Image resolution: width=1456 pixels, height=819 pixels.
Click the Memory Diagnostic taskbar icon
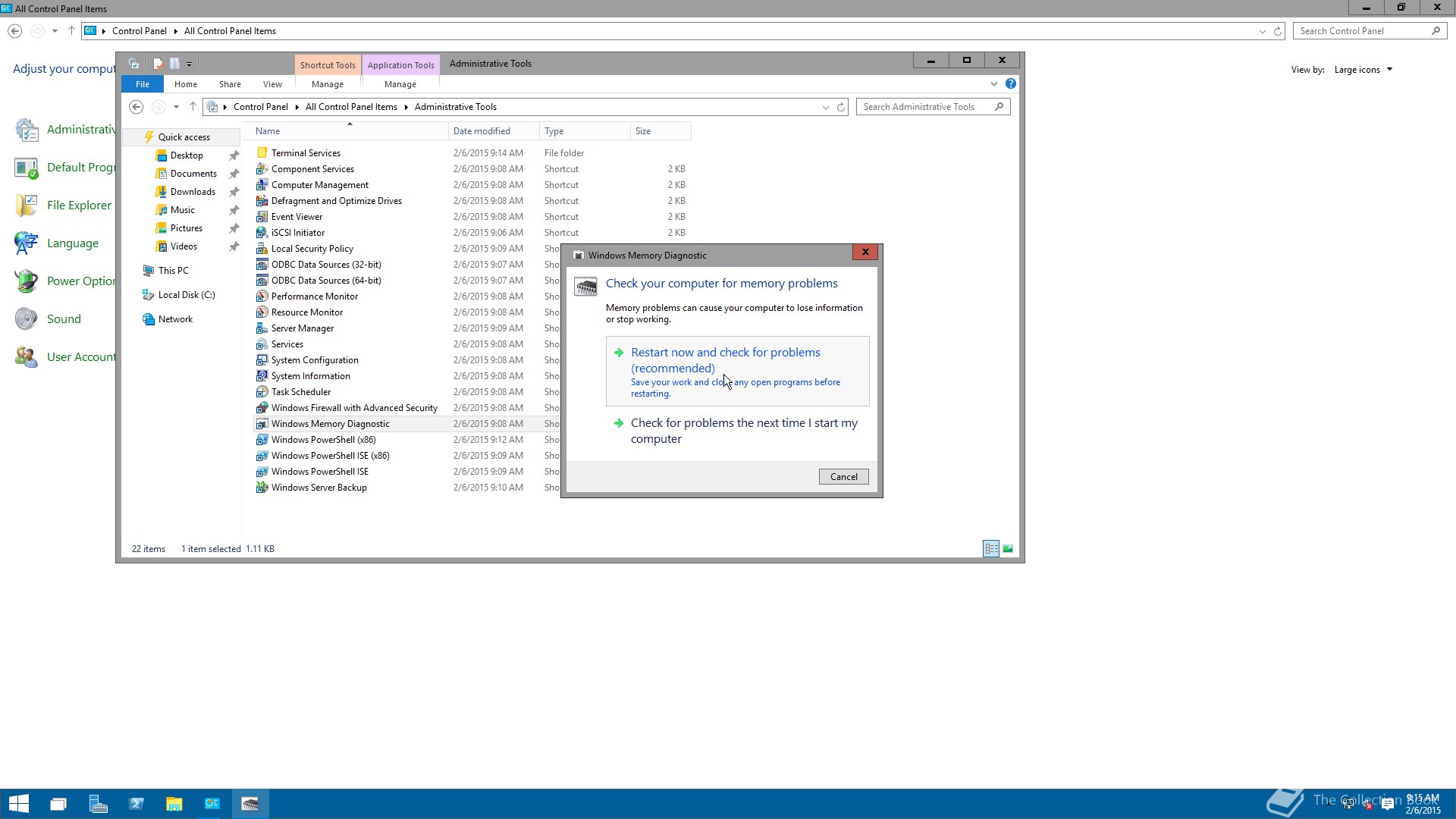coord(249,804)
